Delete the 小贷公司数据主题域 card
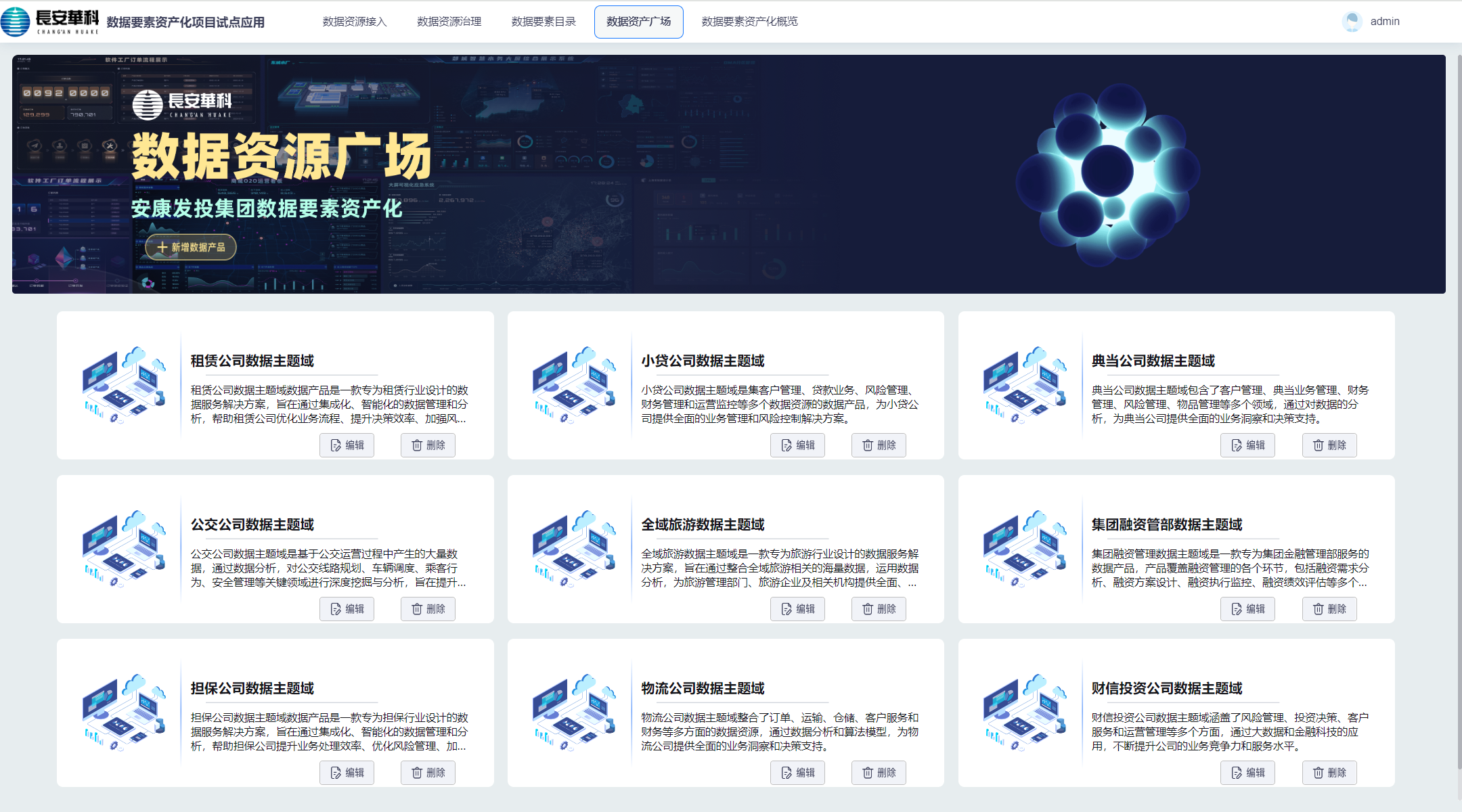The height and width of the screenshot is (812, 1462). click(x=879, y=445)
